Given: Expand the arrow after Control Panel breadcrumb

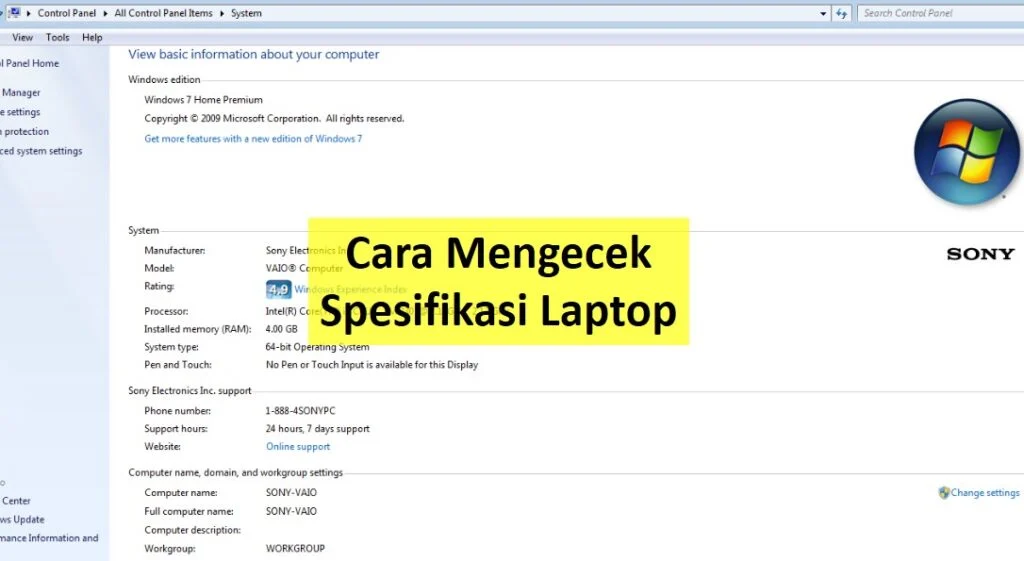Looking at the screenshot, I should pyautogui.click(x=105, y=13).
